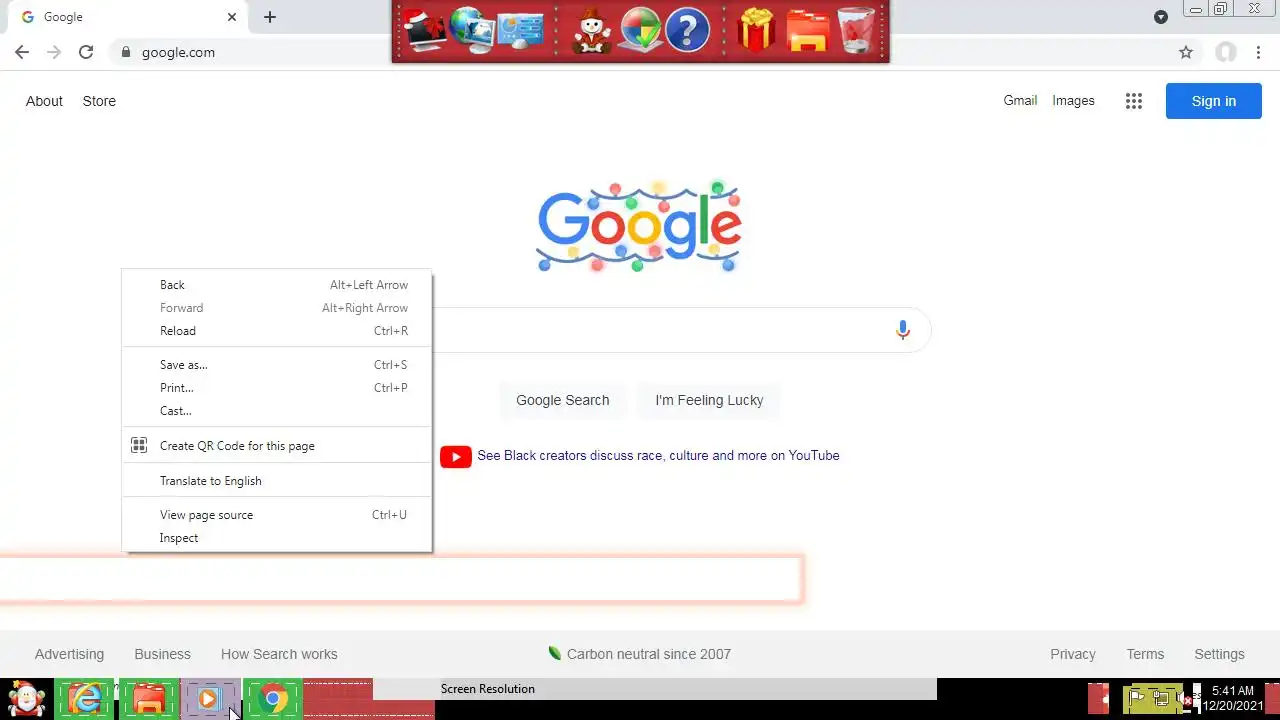Click the Chrome icon on the taskbar
The width and height of the screenshot is (1280, 720).
coord(273,699)
